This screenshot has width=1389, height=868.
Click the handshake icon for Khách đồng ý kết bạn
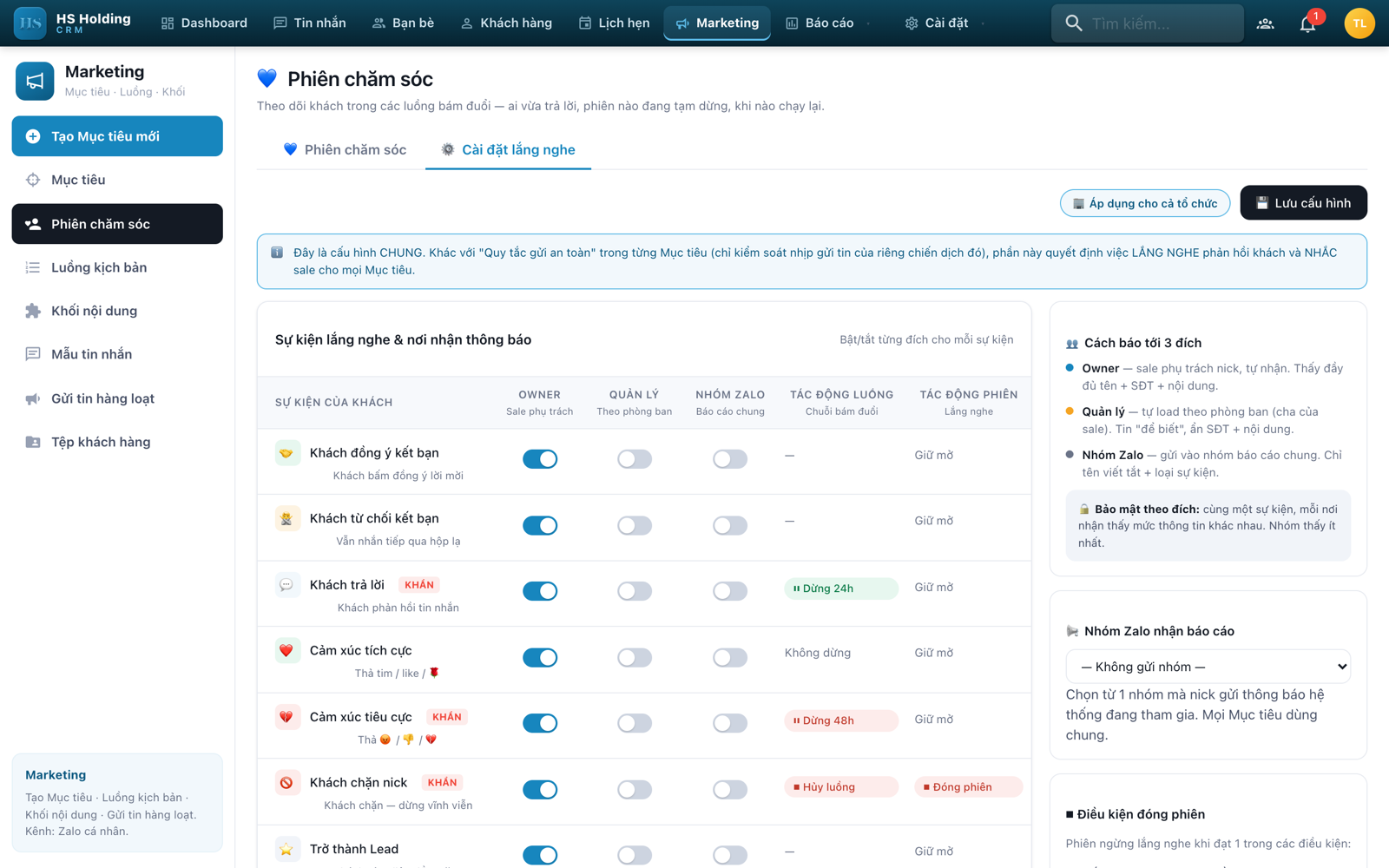pyautogui.click(x=286, y=452)
